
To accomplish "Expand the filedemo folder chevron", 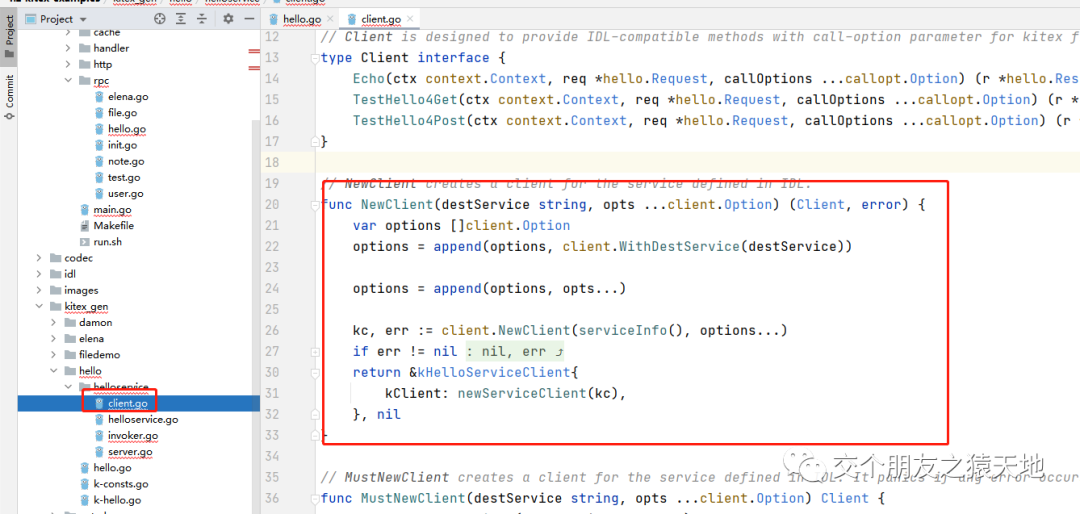I will pos(54,355).
